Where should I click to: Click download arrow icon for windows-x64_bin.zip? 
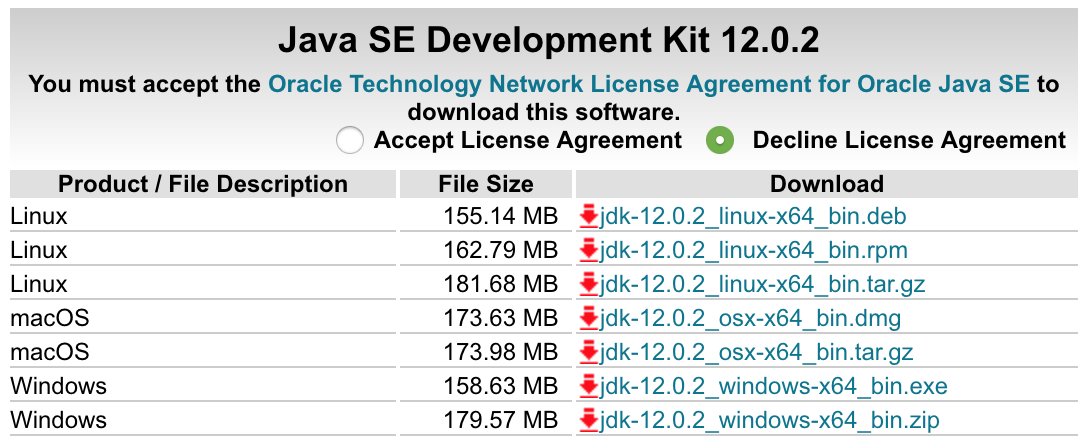coord(588,420)
